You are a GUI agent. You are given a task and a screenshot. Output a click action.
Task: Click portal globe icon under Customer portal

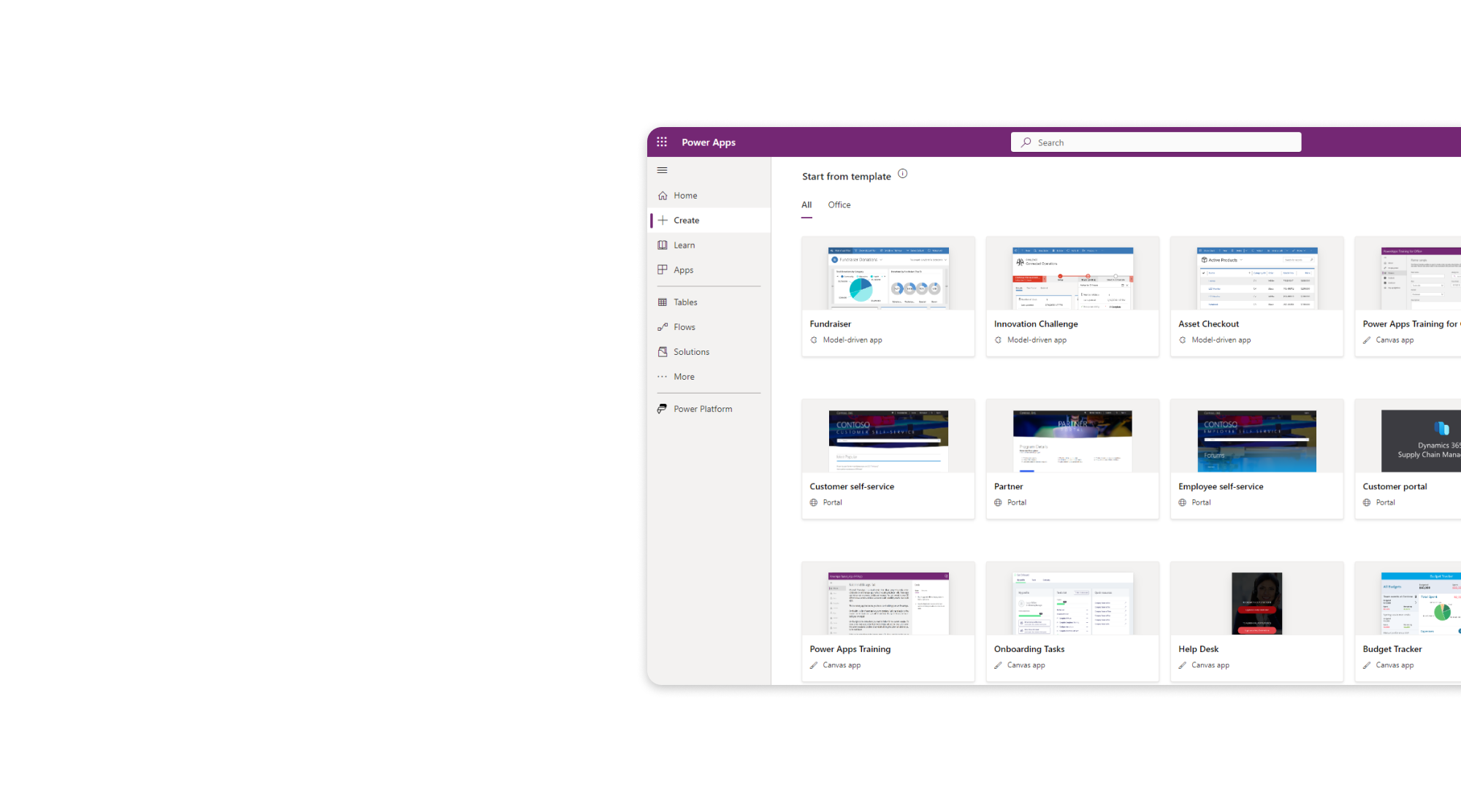point(1367,502)
